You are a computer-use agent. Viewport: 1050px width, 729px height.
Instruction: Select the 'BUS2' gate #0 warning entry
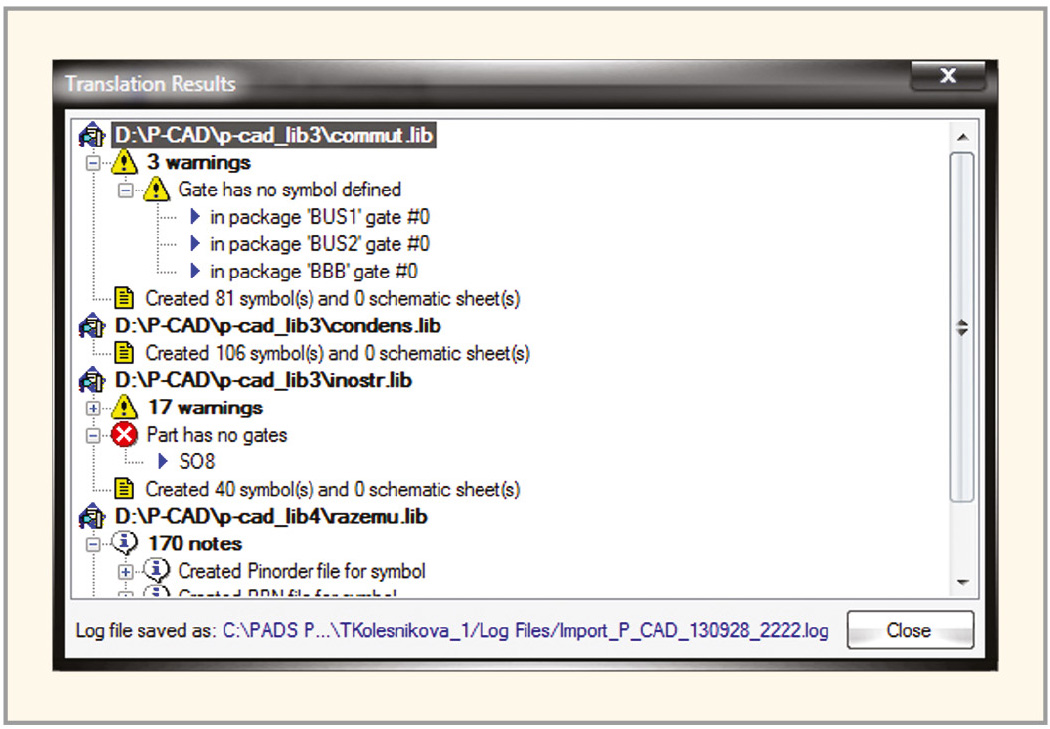point(320,244)
